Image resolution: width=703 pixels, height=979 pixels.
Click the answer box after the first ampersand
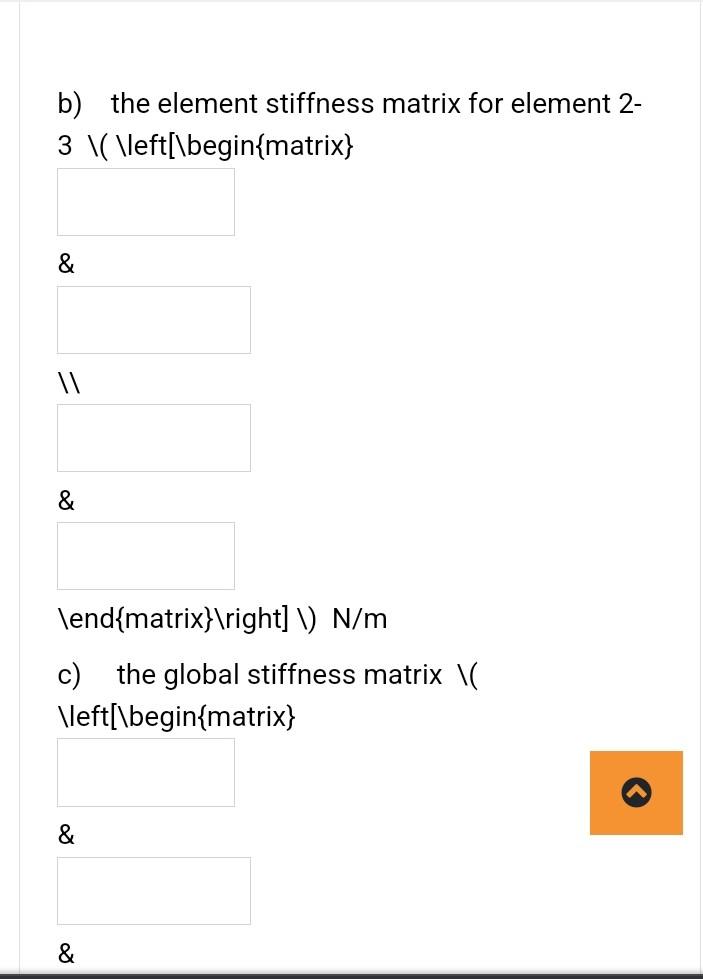coord(153,319)
